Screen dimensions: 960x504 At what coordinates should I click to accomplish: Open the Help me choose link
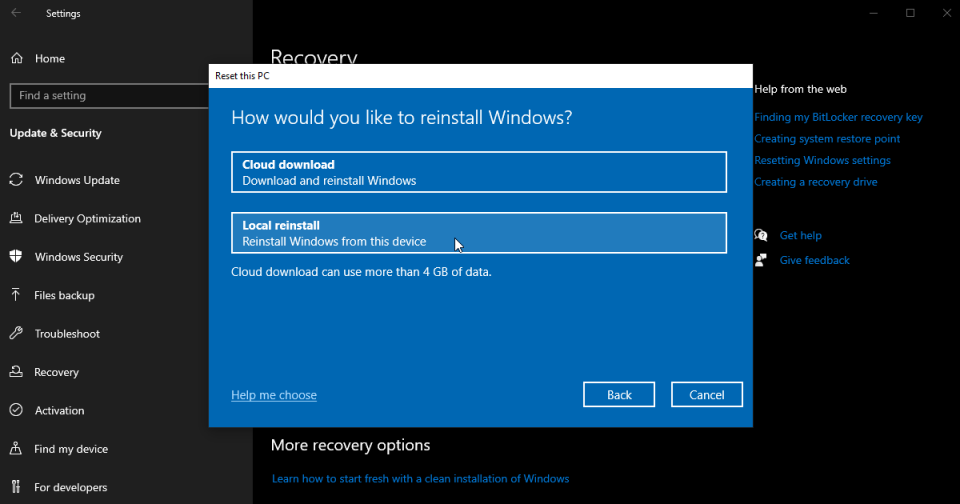point(274,395)
